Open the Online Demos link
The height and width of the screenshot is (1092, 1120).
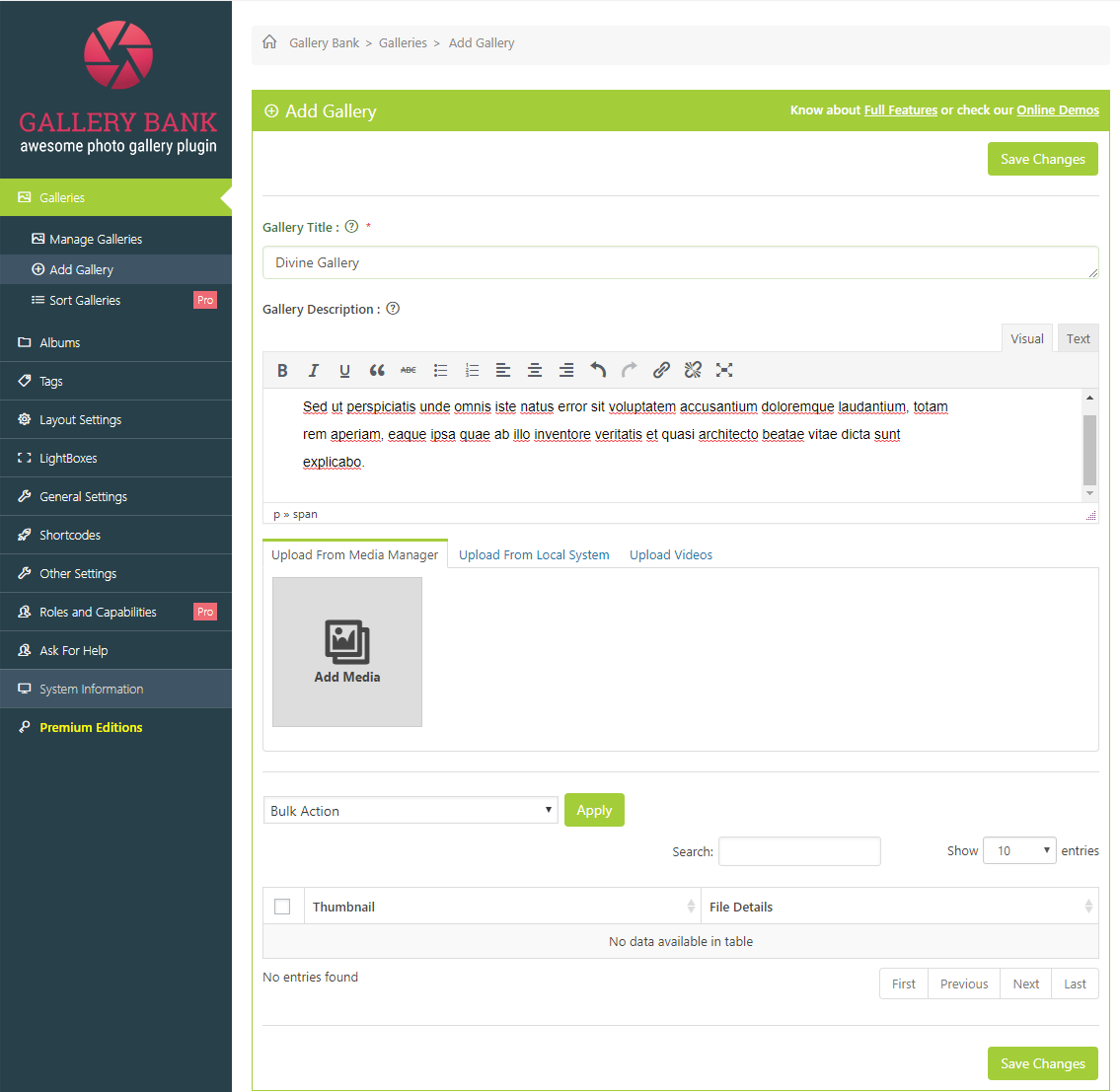pyautogui.click(x=1058, y=109)
